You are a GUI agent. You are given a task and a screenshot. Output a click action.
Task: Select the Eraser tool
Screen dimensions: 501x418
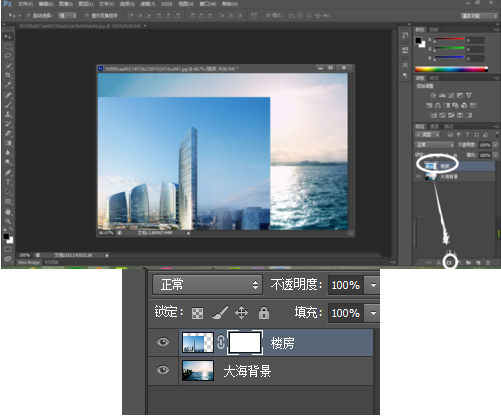(x=8, y=134)
